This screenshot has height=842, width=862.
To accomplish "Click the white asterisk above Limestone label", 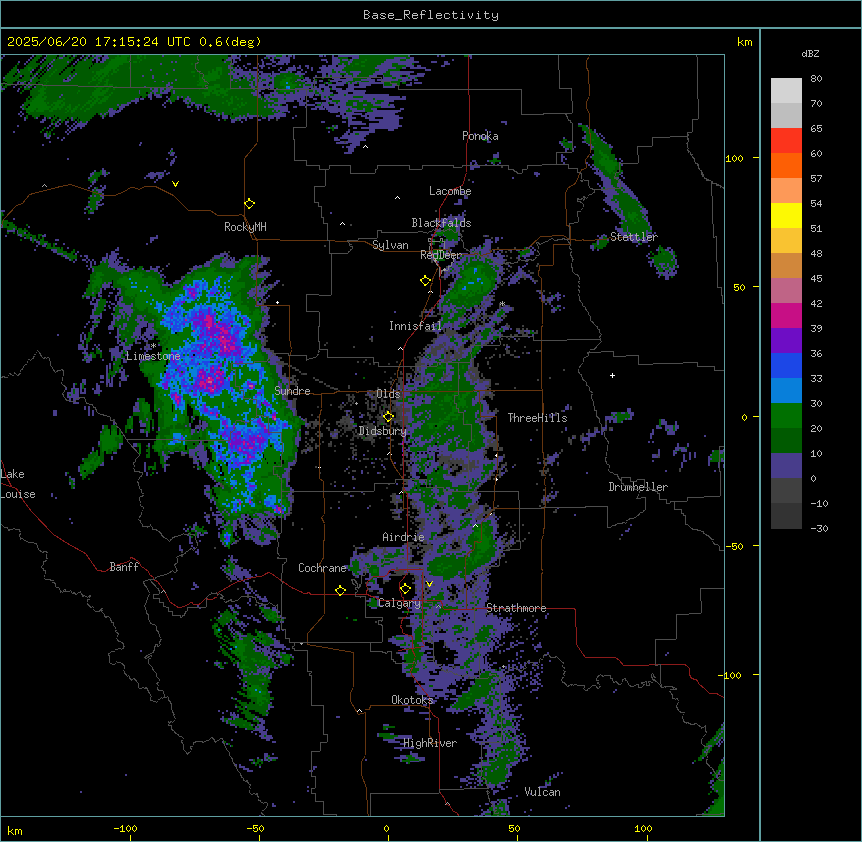I will (x=153, y=346).
